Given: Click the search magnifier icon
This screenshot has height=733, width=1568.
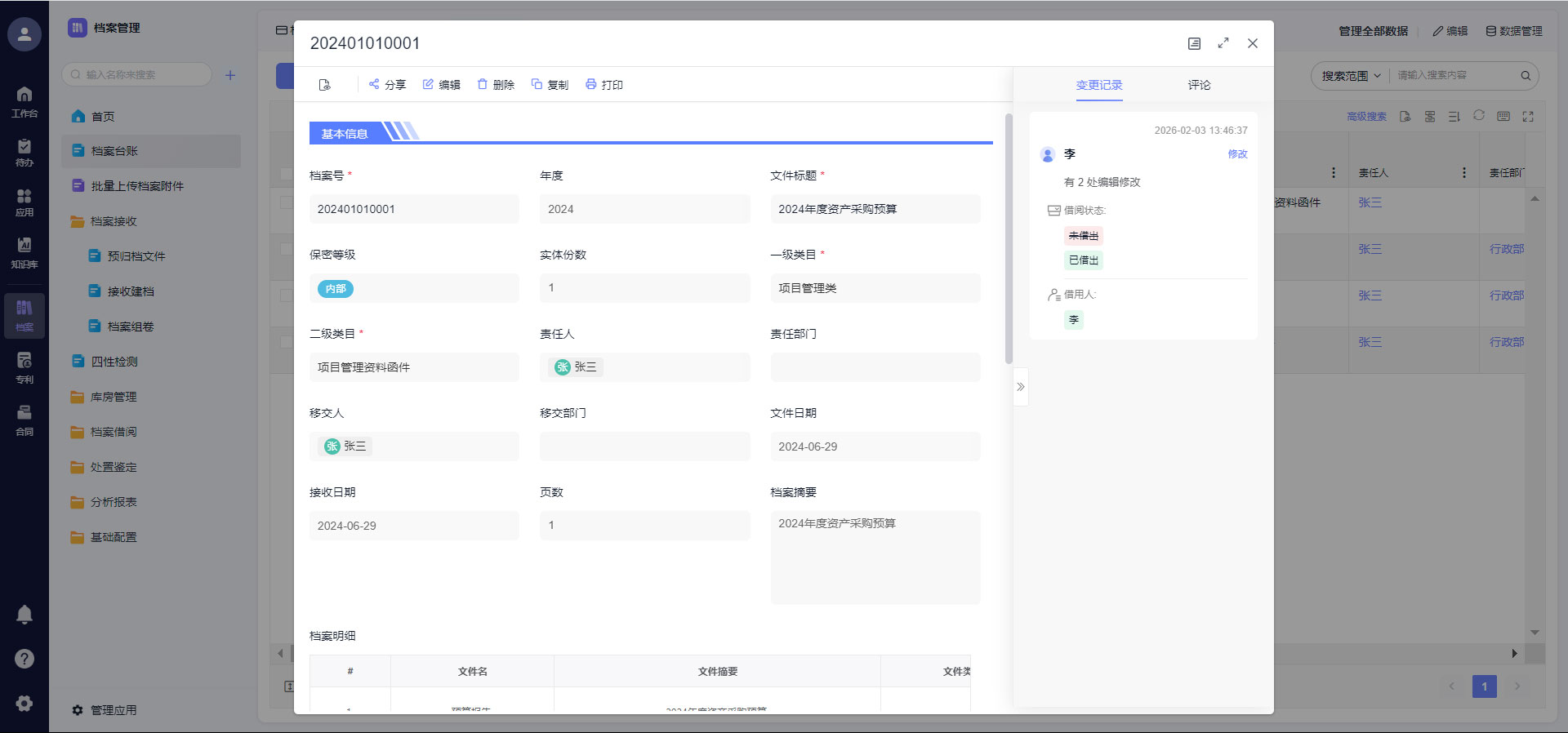Looking at the screenshot, I should click(1525, 76).
